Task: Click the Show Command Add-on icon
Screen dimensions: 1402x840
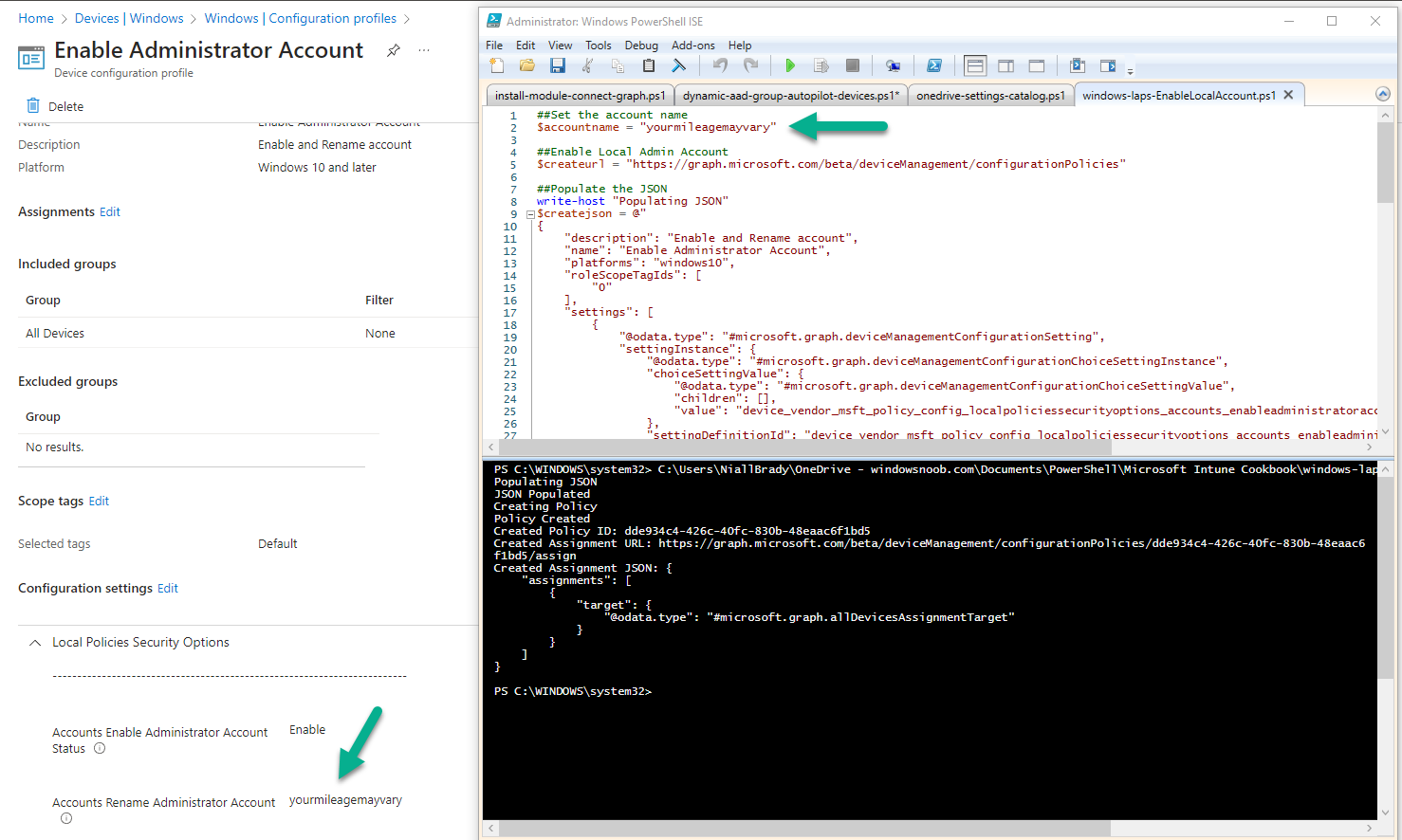Action: pyautogui.click(x=1108, y=65)
